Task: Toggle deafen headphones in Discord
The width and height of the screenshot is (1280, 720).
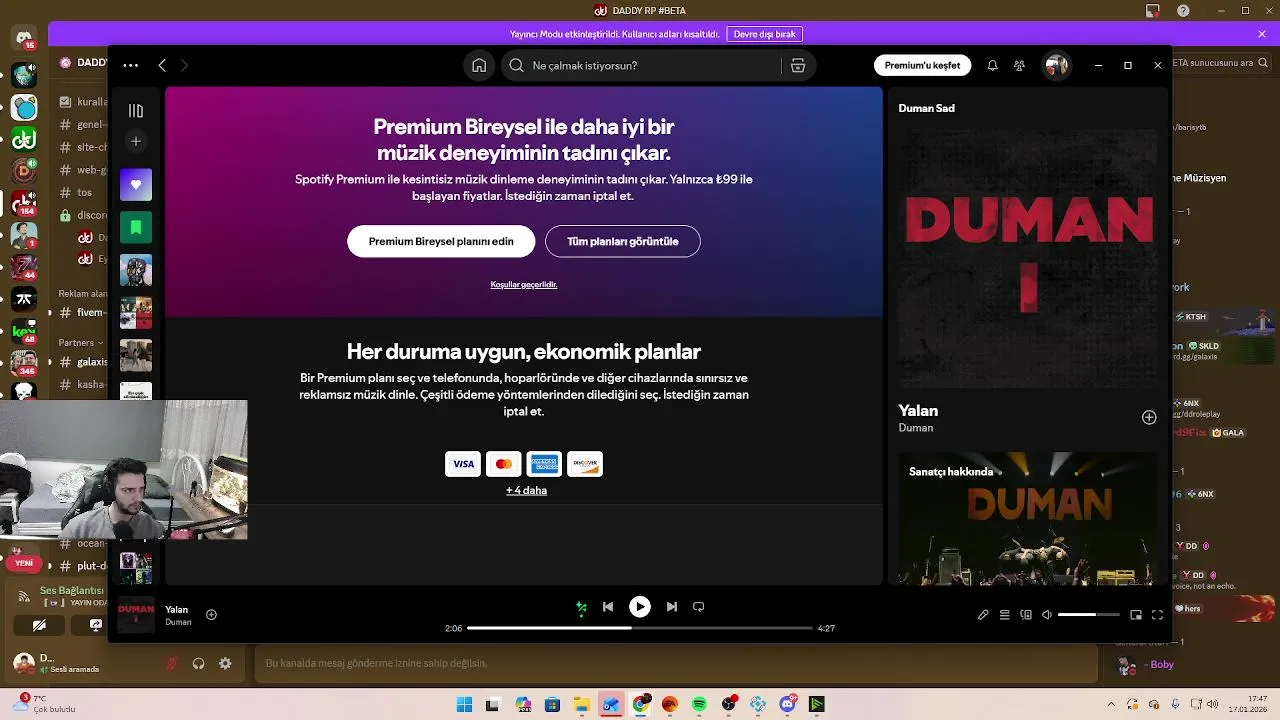Action: tap(198, 663)
